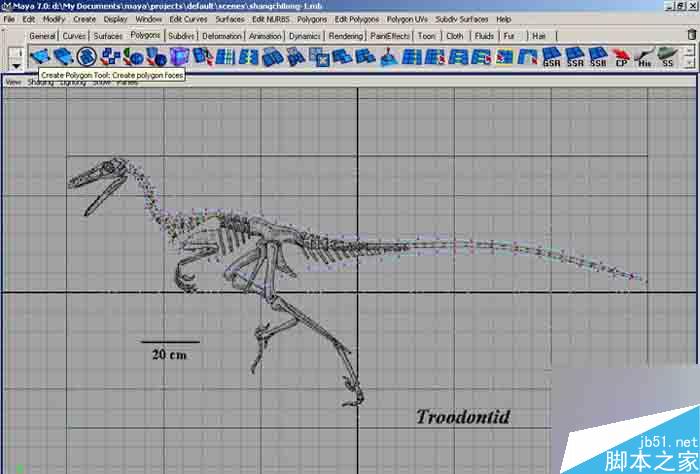Viewport: 700px width, 474px height.
Task: Switch to the Hair shelf tab
Action: point(539,36)
